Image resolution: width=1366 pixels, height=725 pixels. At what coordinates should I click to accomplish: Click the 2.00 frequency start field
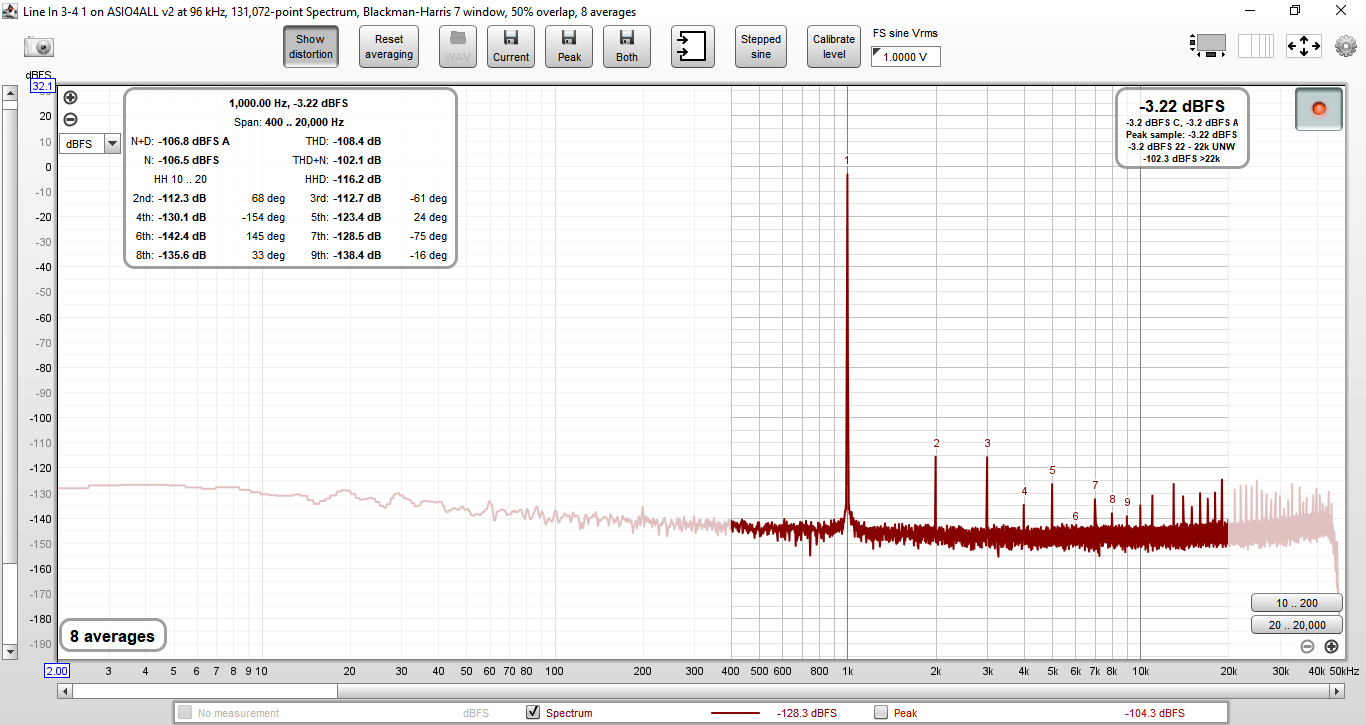click(56, 671)
